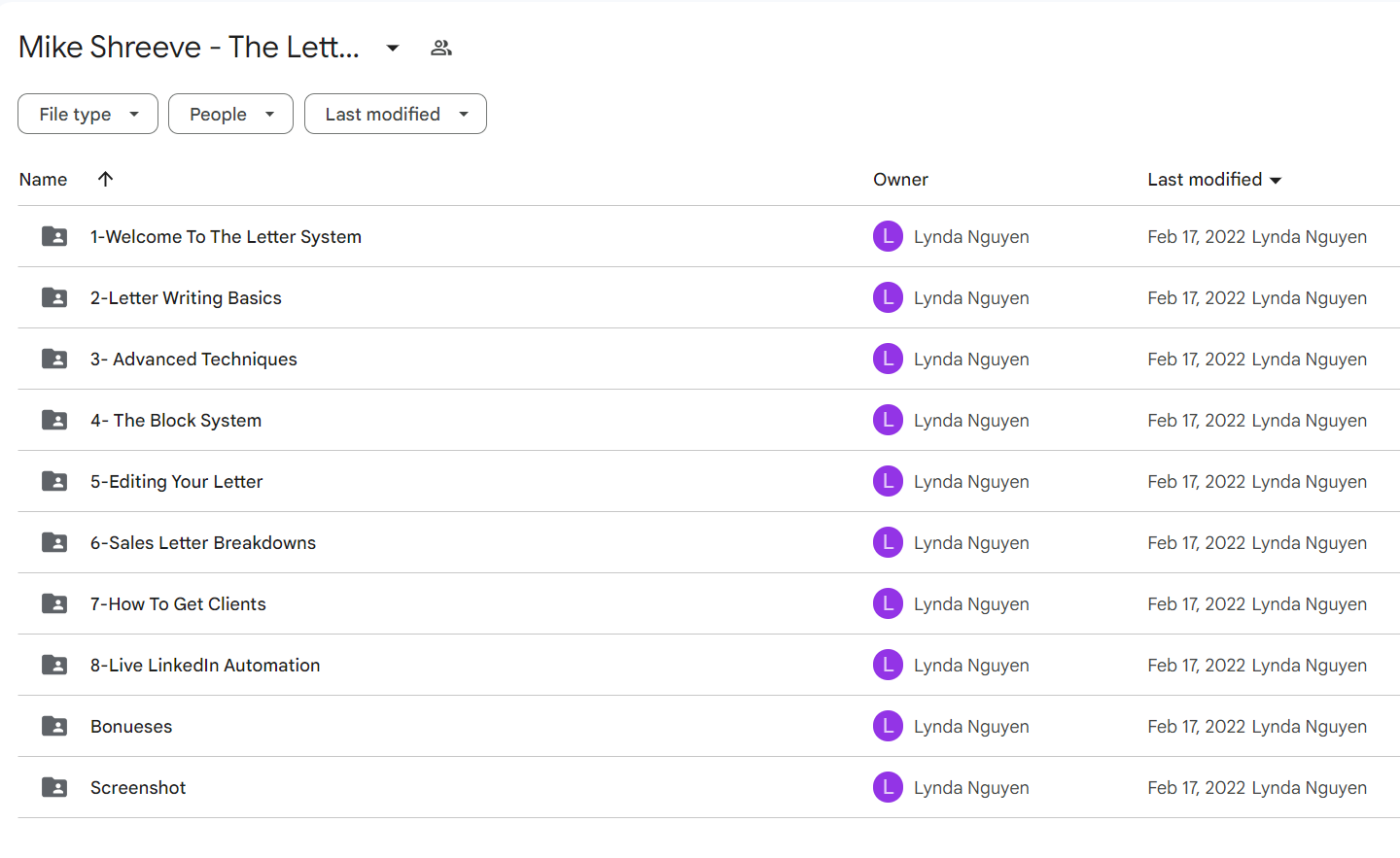Open the 8-Live LinkedIn Automation folder

[205, 666]
